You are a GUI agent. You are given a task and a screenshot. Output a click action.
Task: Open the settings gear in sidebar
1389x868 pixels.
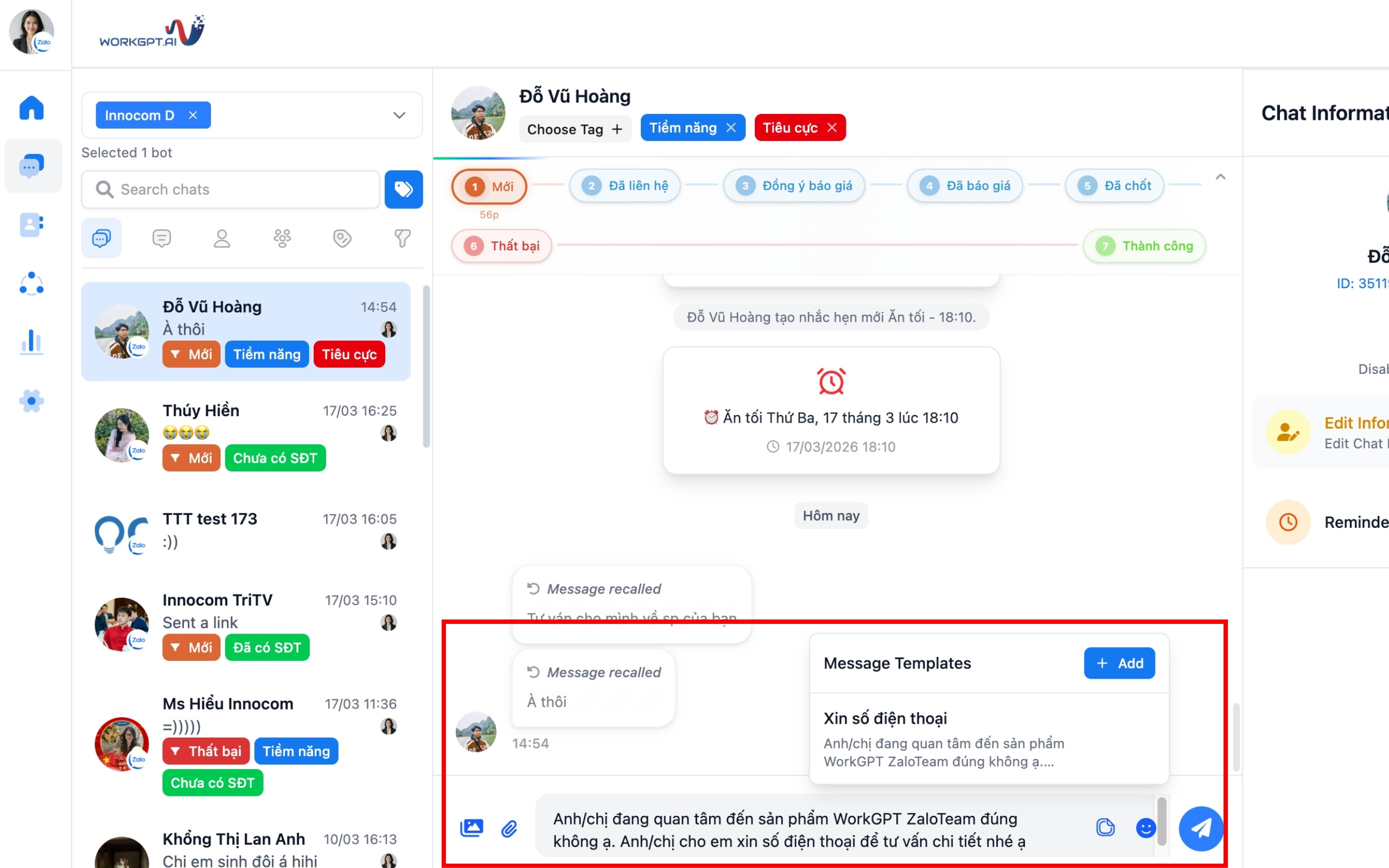[x=31, y=401]
